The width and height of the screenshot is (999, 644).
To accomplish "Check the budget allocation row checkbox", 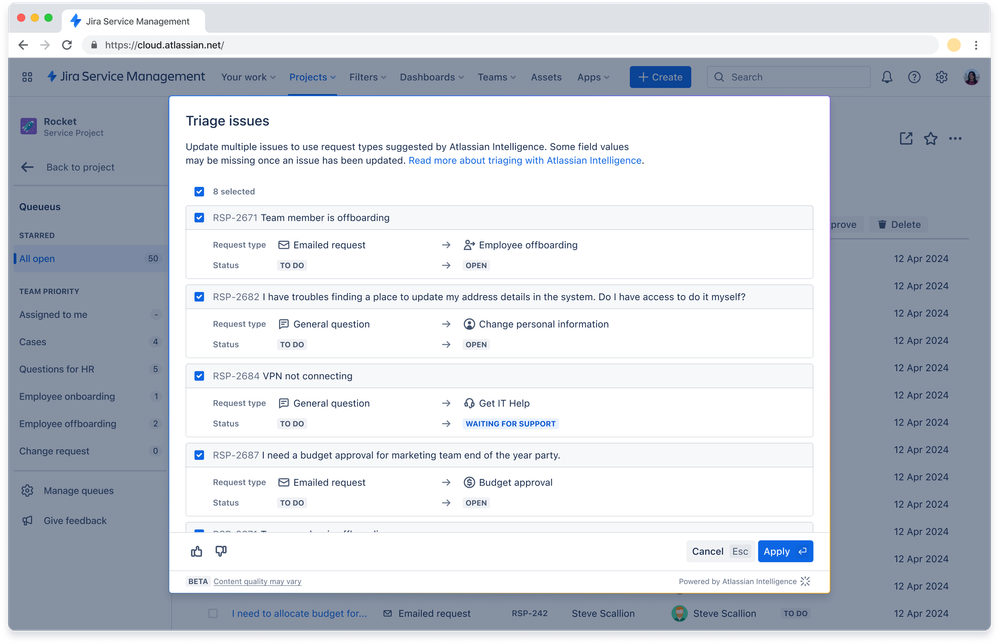I will coord(213,613).
